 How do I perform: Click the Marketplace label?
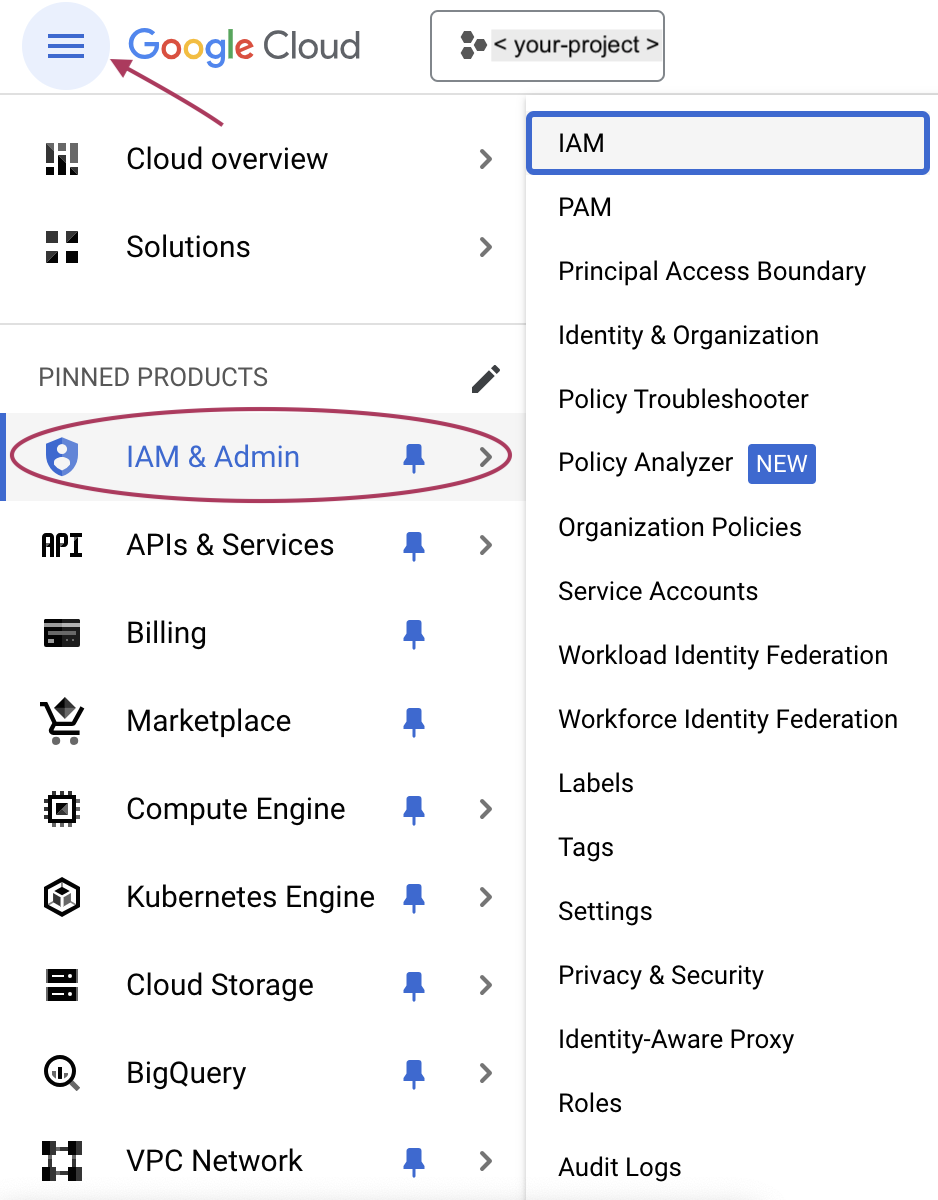coord(209,721)
